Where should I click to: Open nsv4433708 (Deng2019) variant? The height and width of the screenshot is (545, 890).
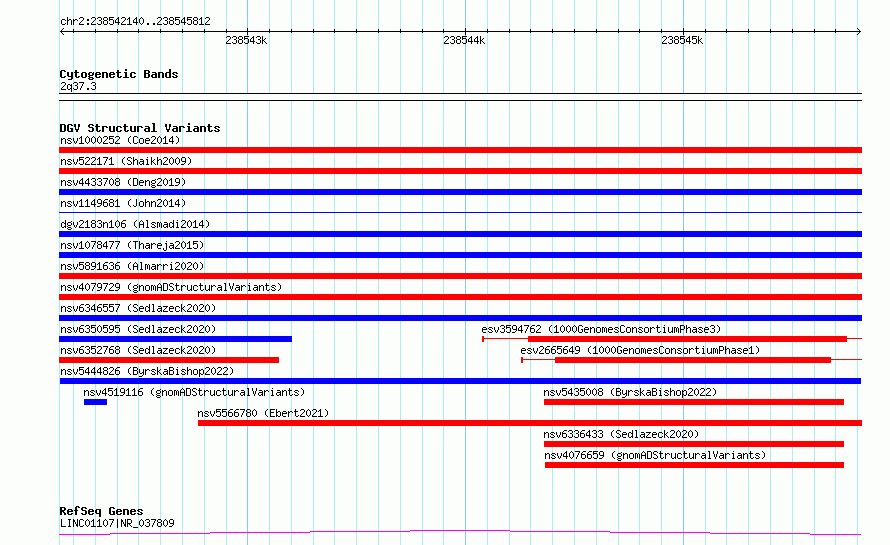coord(123,182)
